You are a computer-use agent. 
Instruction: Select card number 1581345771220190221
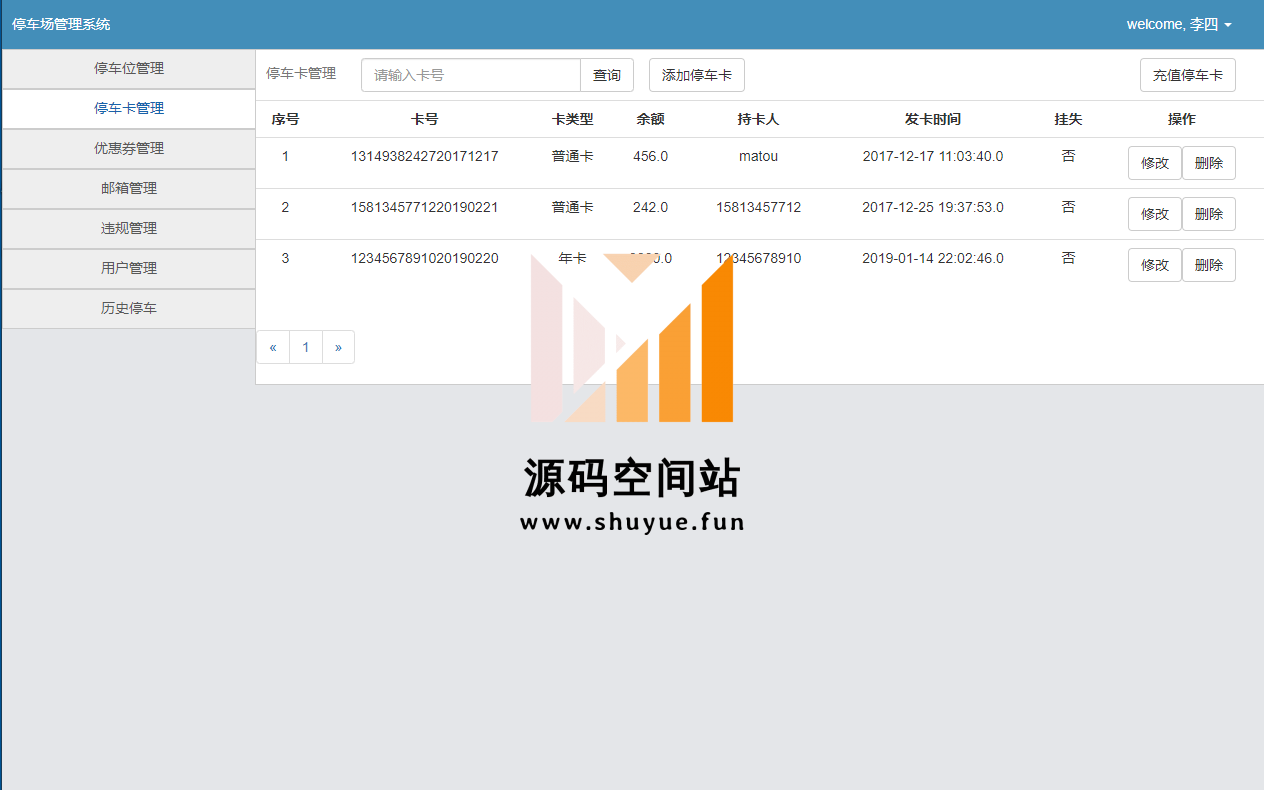(x=424, y=207)
